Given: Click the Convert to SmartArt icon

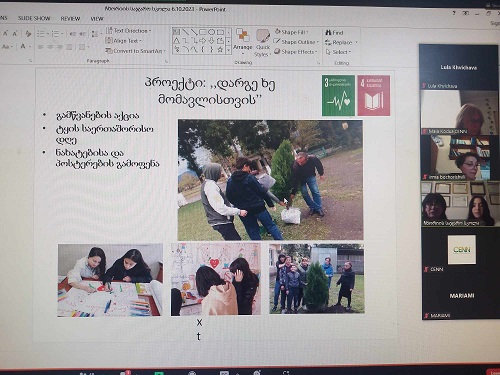Looking at the screenshot, I should [x=108, y=51].
